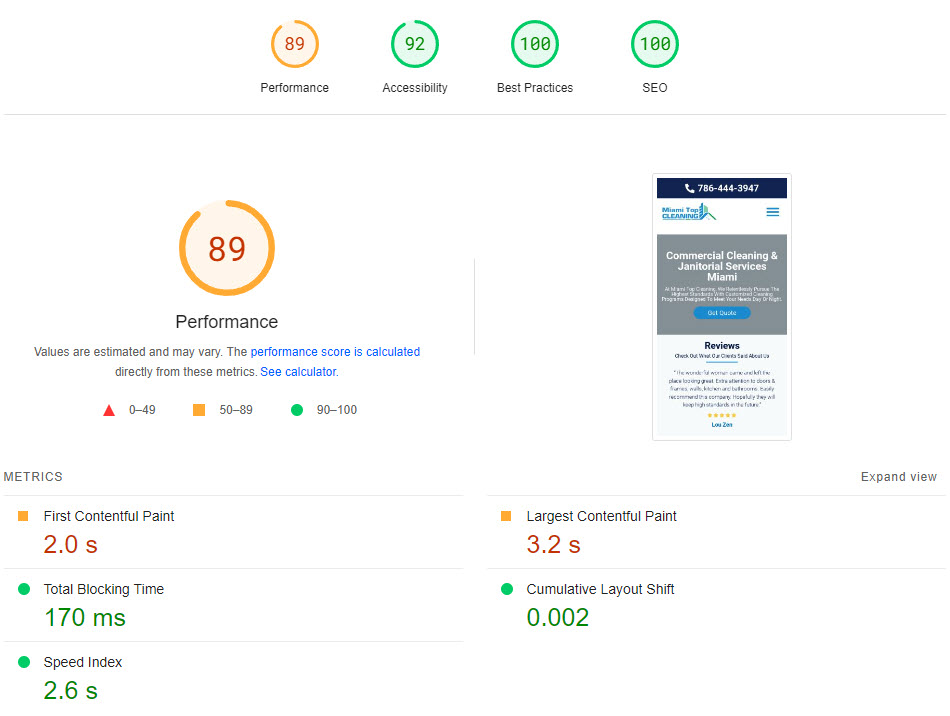Click the 786-444-3947 phone number in thumbnail
Viewport: 950px width, 716px height.
tap(728, 188)
